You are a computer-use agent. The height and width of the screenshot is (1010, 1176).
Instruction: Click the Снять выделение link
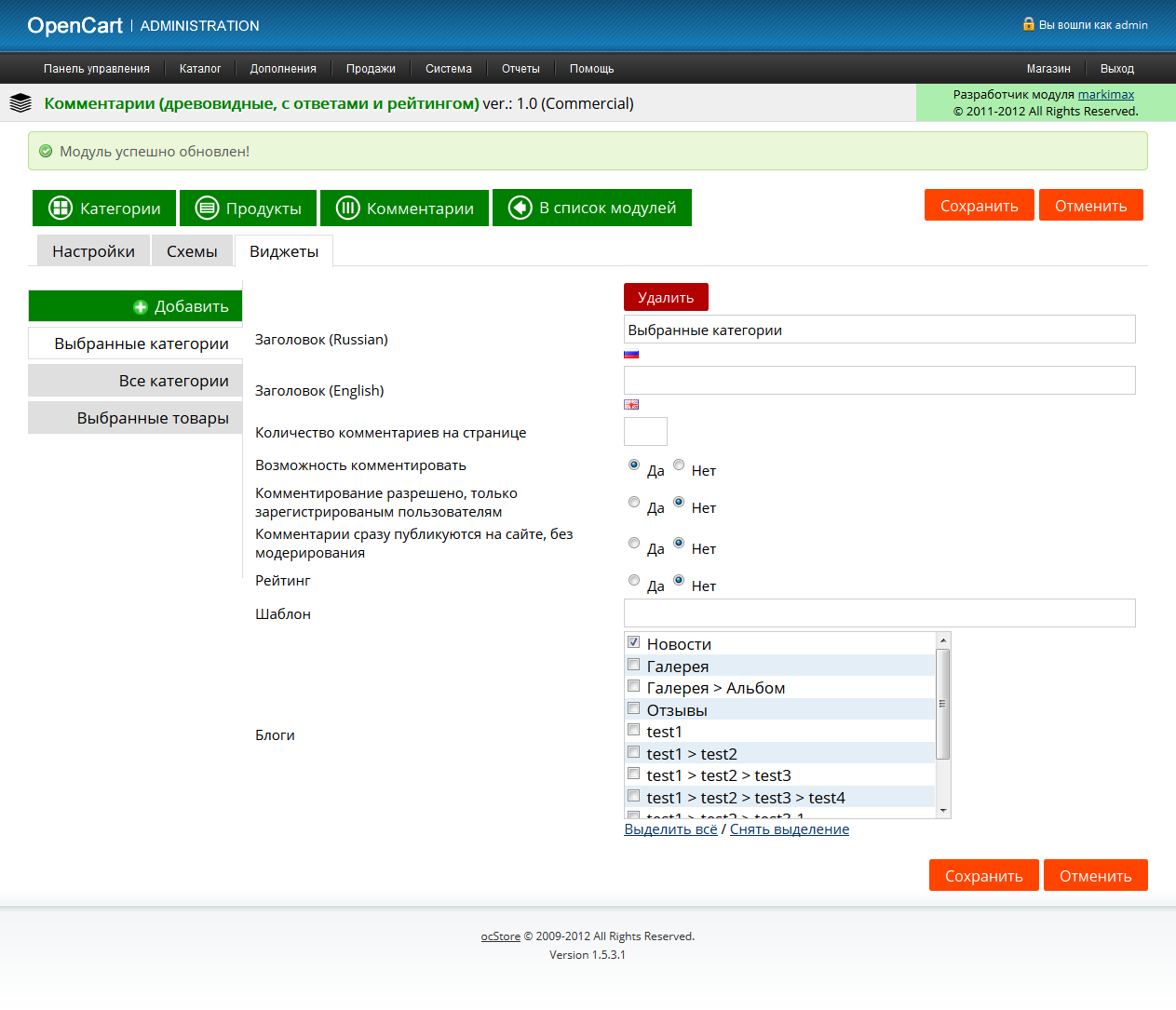click(x=790, y=829)
